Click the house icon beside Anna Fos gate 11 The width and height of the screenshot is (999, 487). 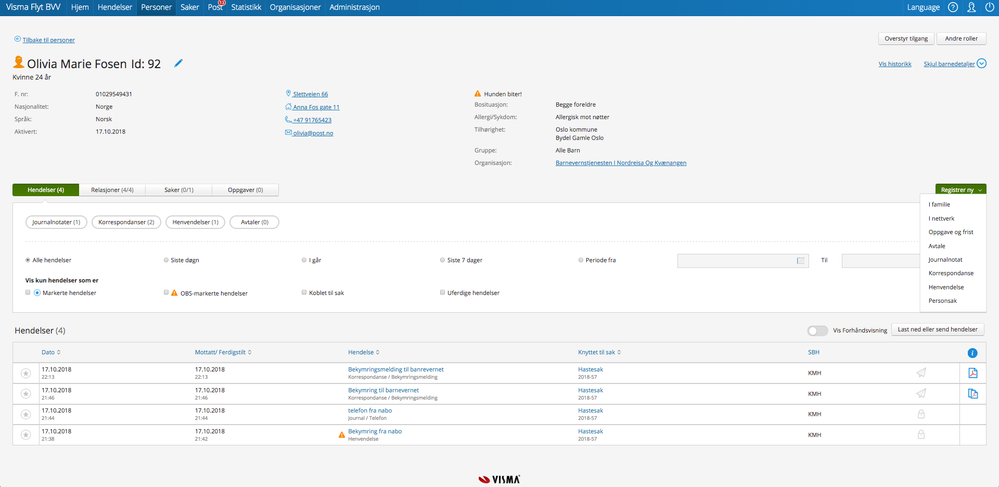(289, 107)
